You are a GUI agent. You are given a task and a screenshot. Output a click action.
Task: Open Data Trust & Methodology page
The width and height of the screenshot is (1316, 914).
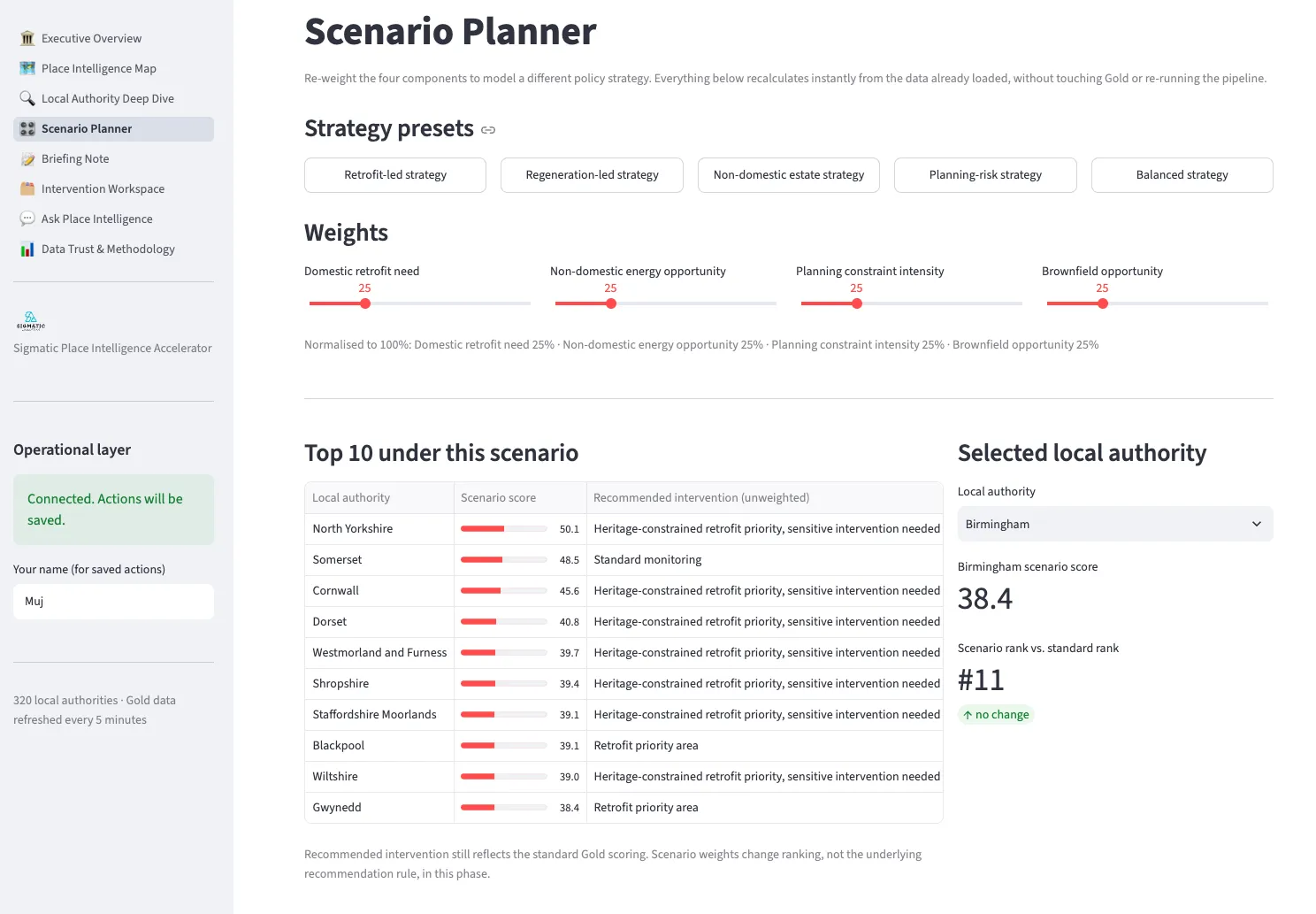coord(113,249)
